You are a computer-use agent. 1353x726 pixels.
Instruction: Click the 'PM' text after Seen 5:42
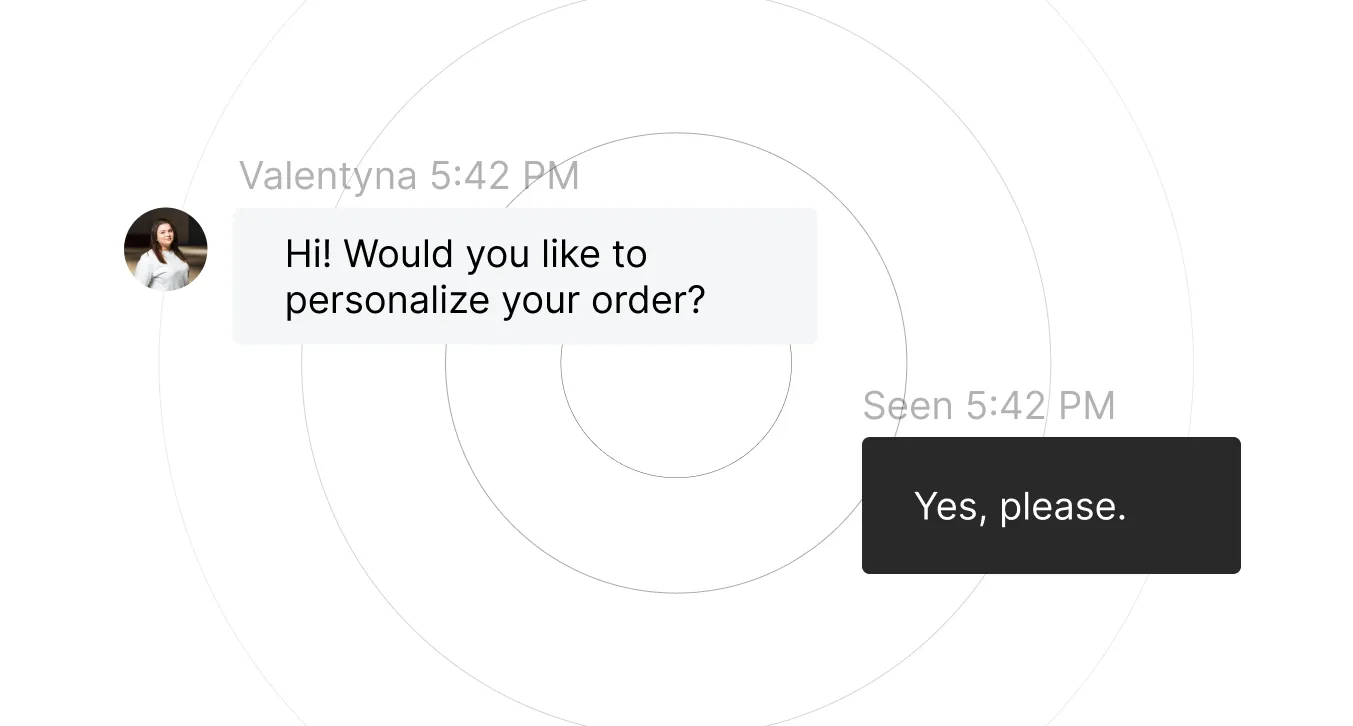click(1087, 406)
